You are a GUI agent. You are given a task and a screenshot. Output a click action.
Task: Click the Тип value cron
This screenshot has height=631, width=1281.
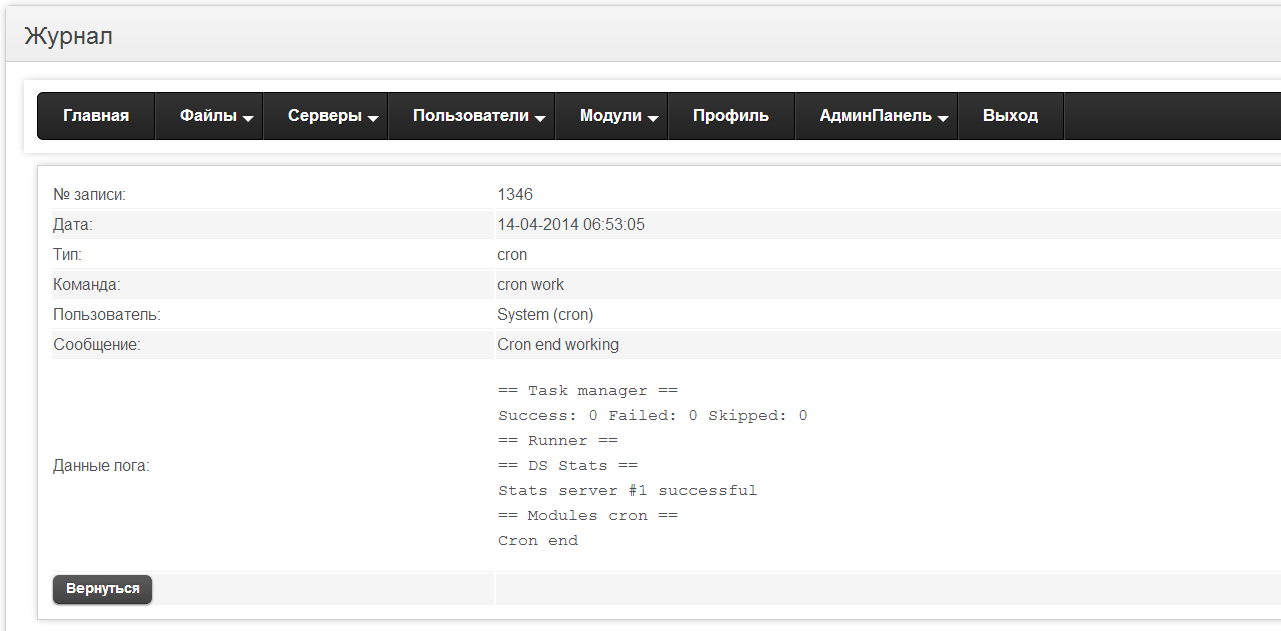pyautogui.click(x=512, y=255)
